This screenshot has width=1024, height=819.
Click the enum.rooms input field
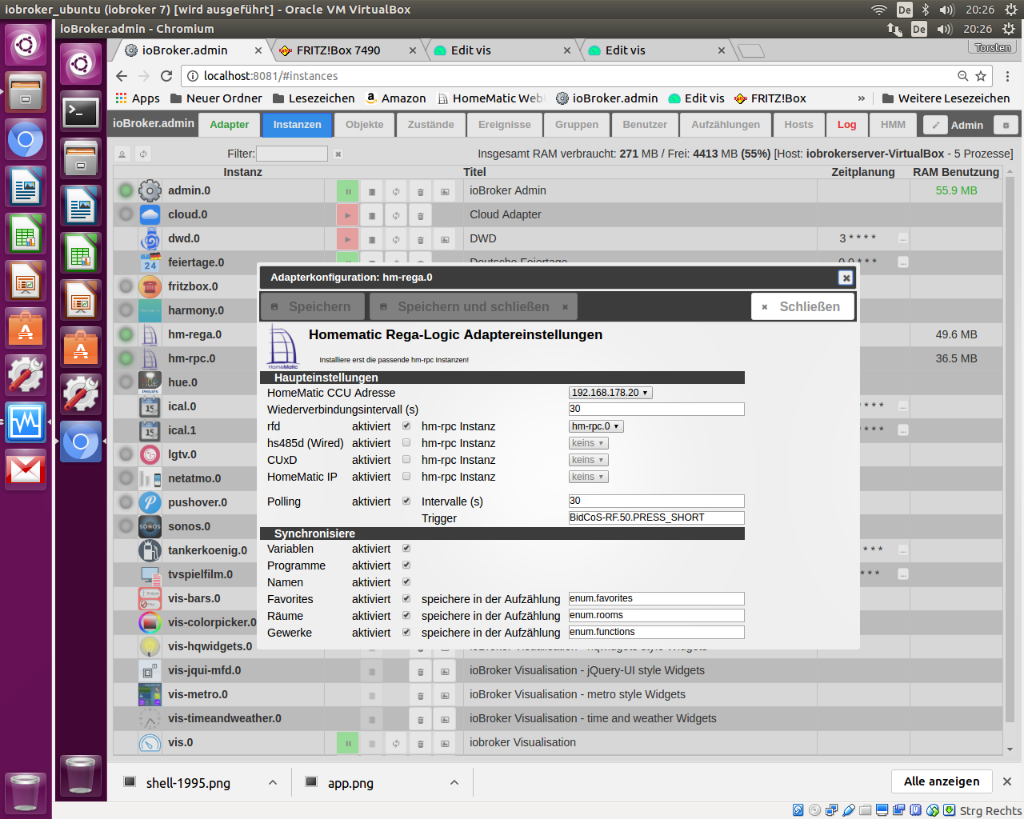[x=656, y=616]
